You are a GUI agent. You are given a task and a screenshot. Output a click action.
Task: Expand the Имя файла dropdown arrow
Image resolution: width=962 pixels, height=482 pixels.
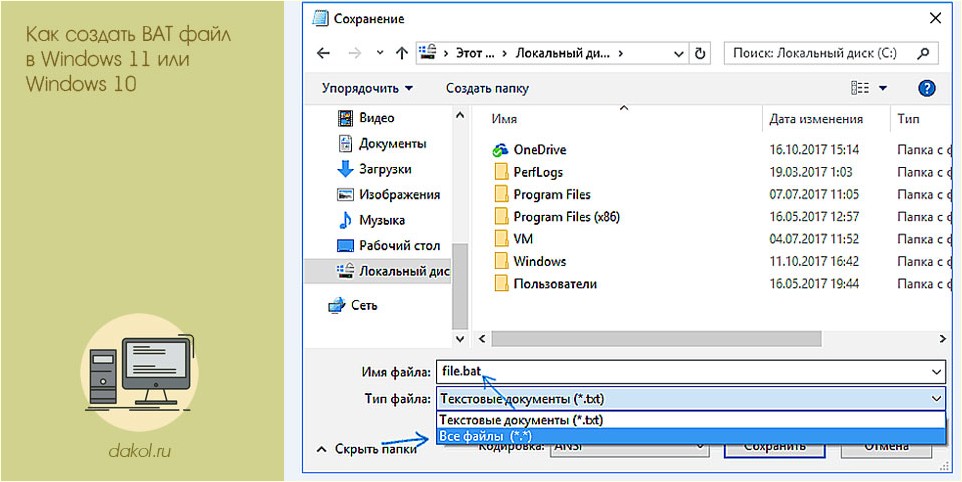tap(936, 372)
